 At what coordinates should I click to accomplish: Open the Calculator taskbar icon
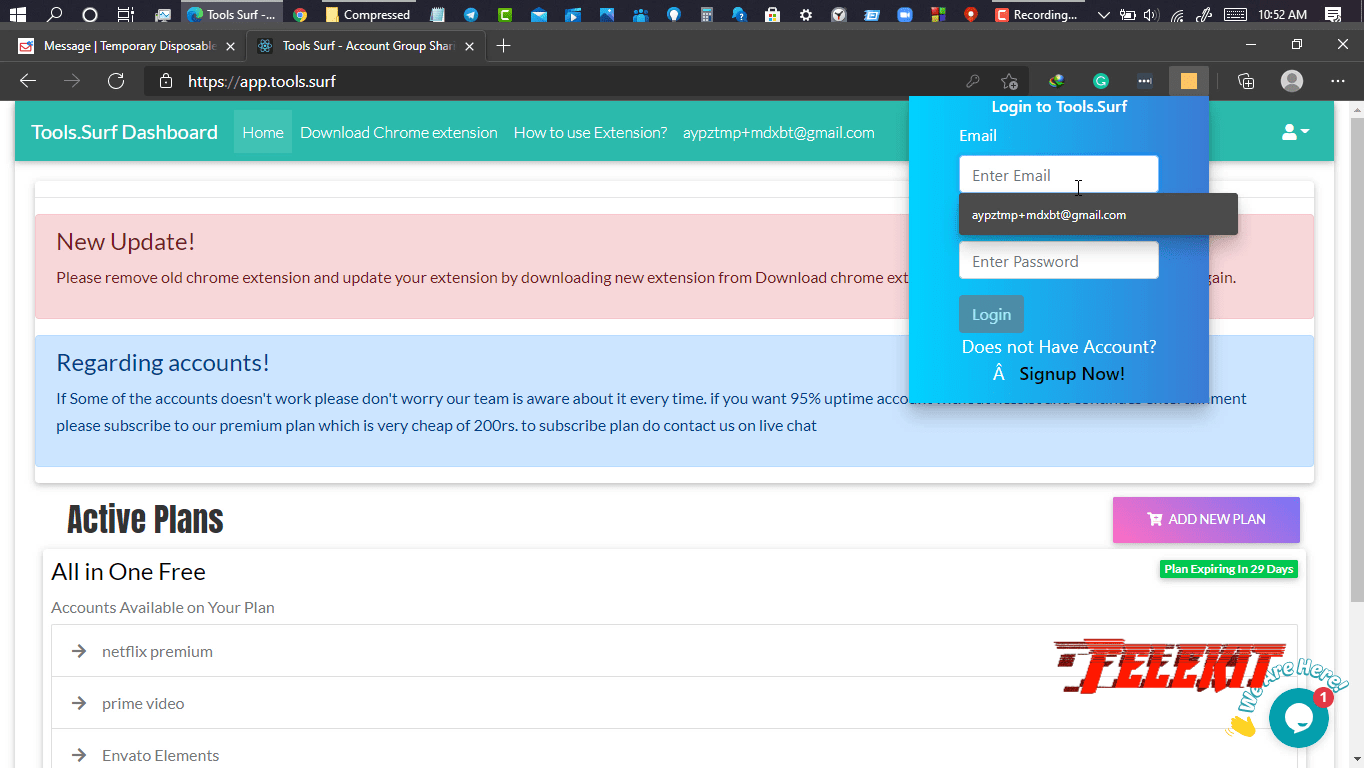click(707, 14)
